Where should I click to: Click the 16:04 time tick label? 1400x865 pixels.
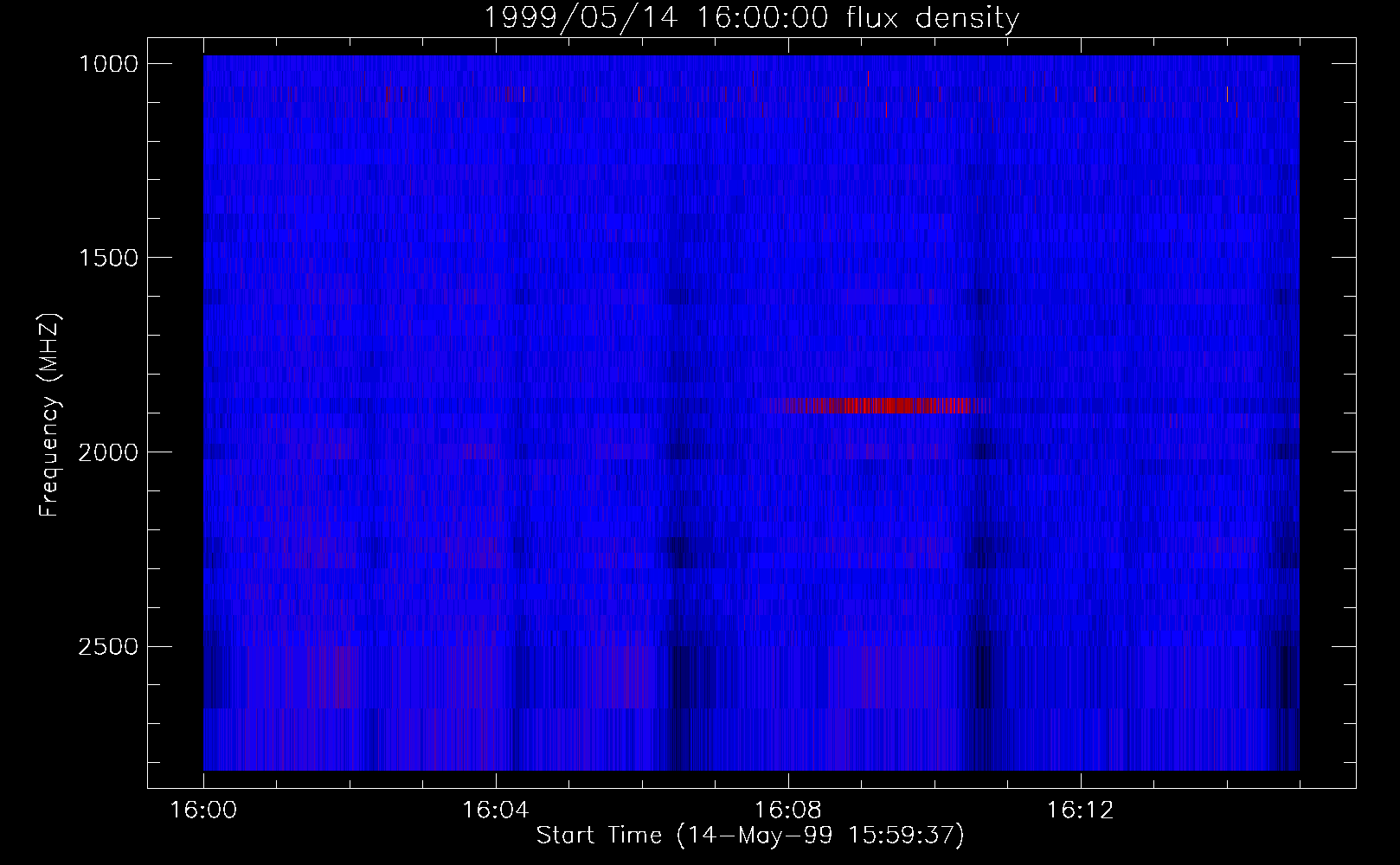point(496,811)
